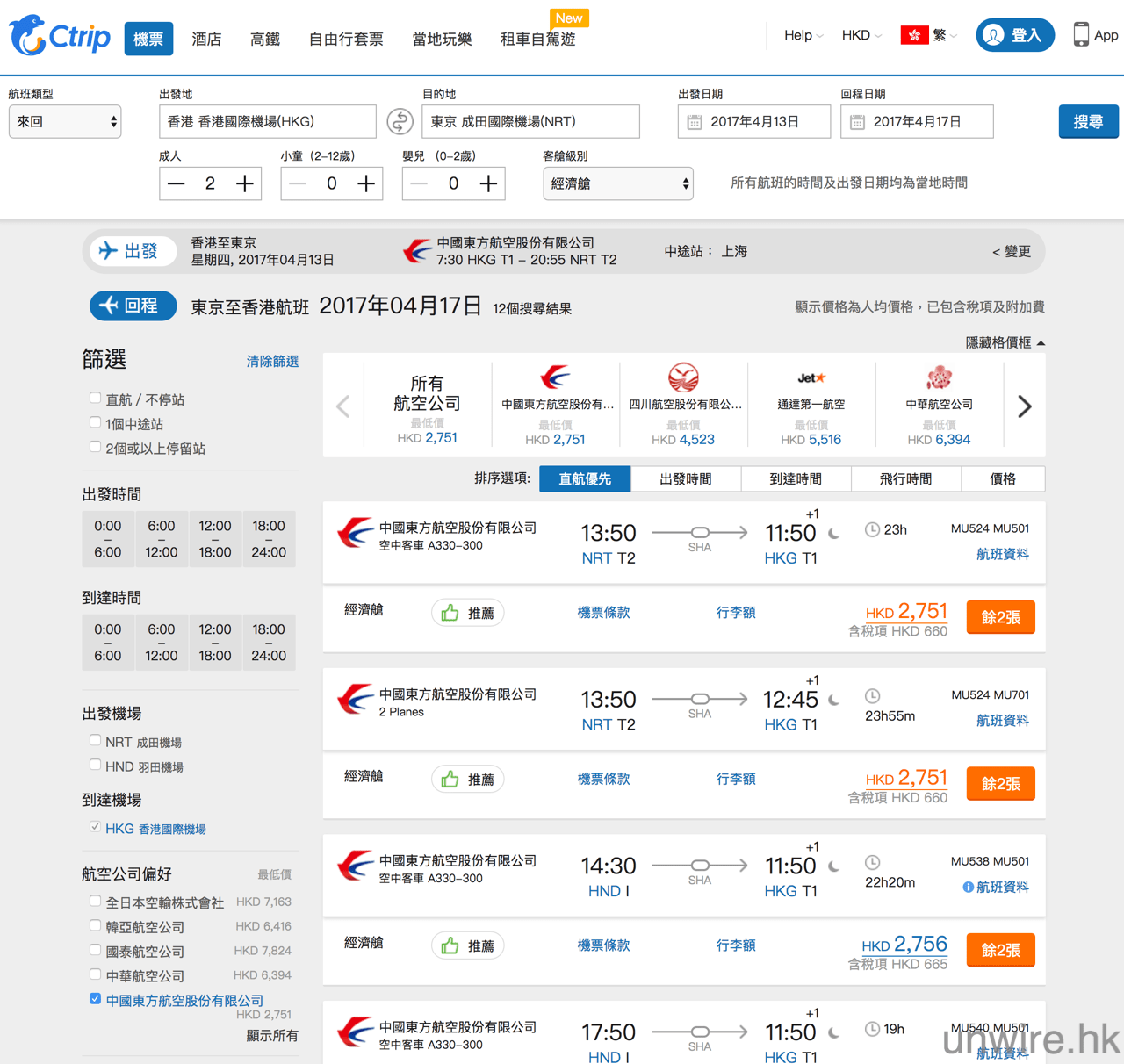This screenshot has width=1124, height=1064.
Task: Select Jetstar airline logo in price grid
Action: [x=811, y=379]
